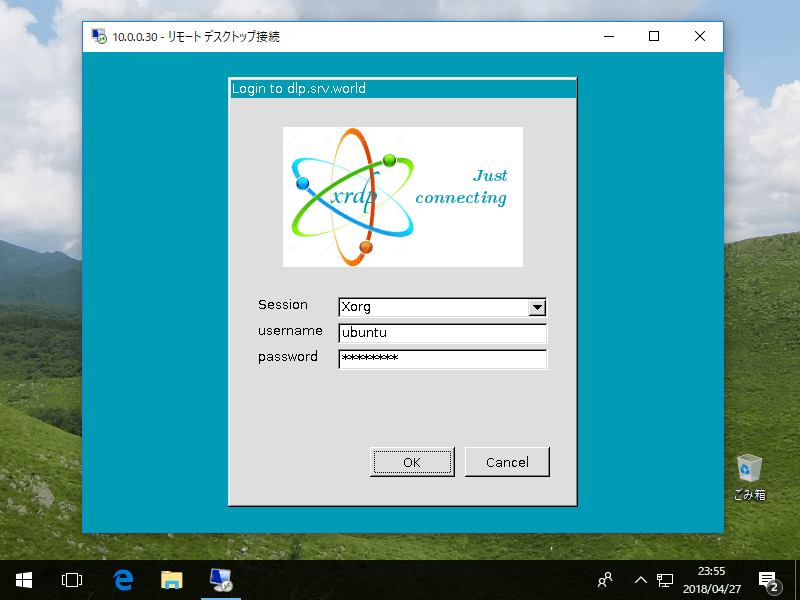800x600 pixels.
Task: Open File Explorer from the taskbar
Action: coord(171,580)
